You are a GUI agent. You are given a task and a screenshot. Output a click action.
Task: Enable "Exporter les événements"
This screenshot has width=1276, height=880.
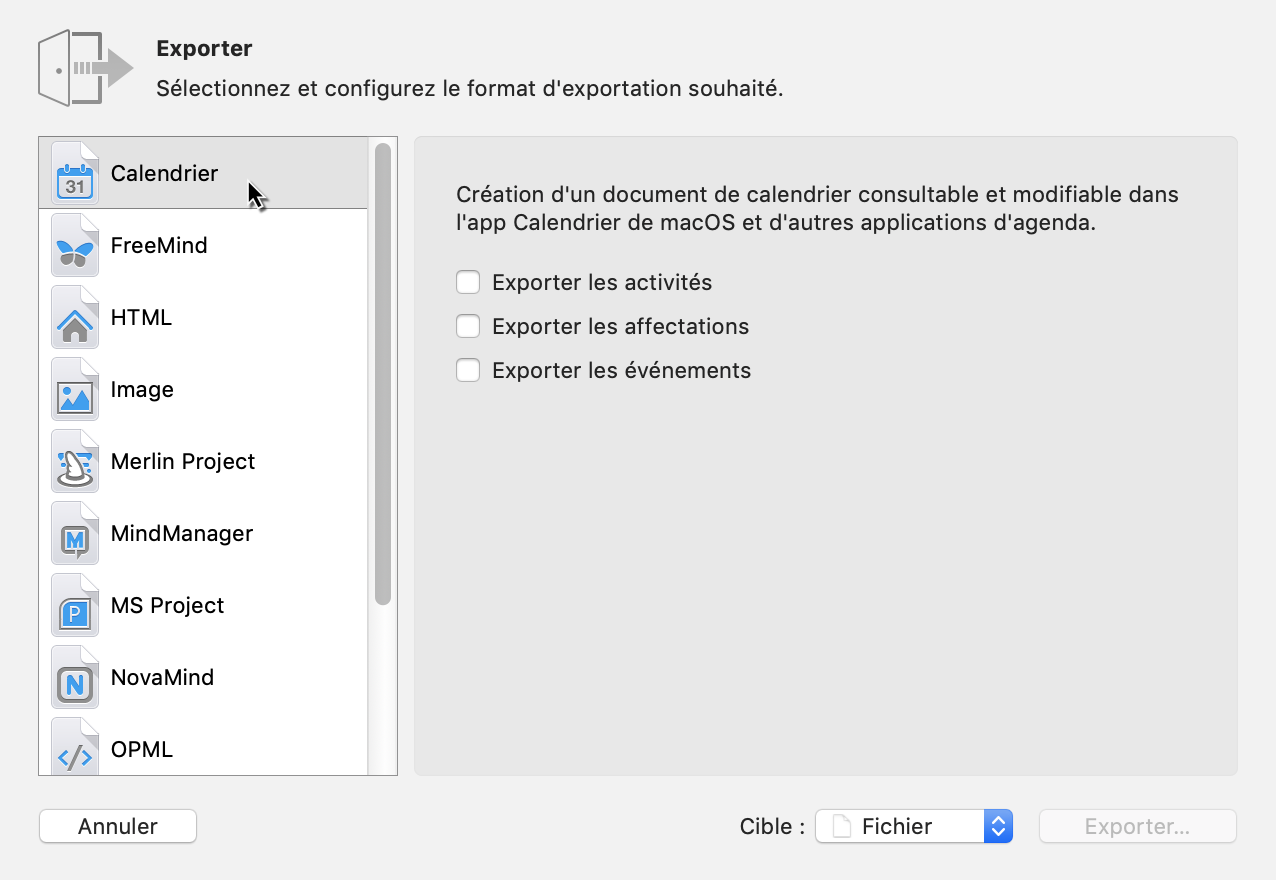pyautogui.click(x=468, y=370)
